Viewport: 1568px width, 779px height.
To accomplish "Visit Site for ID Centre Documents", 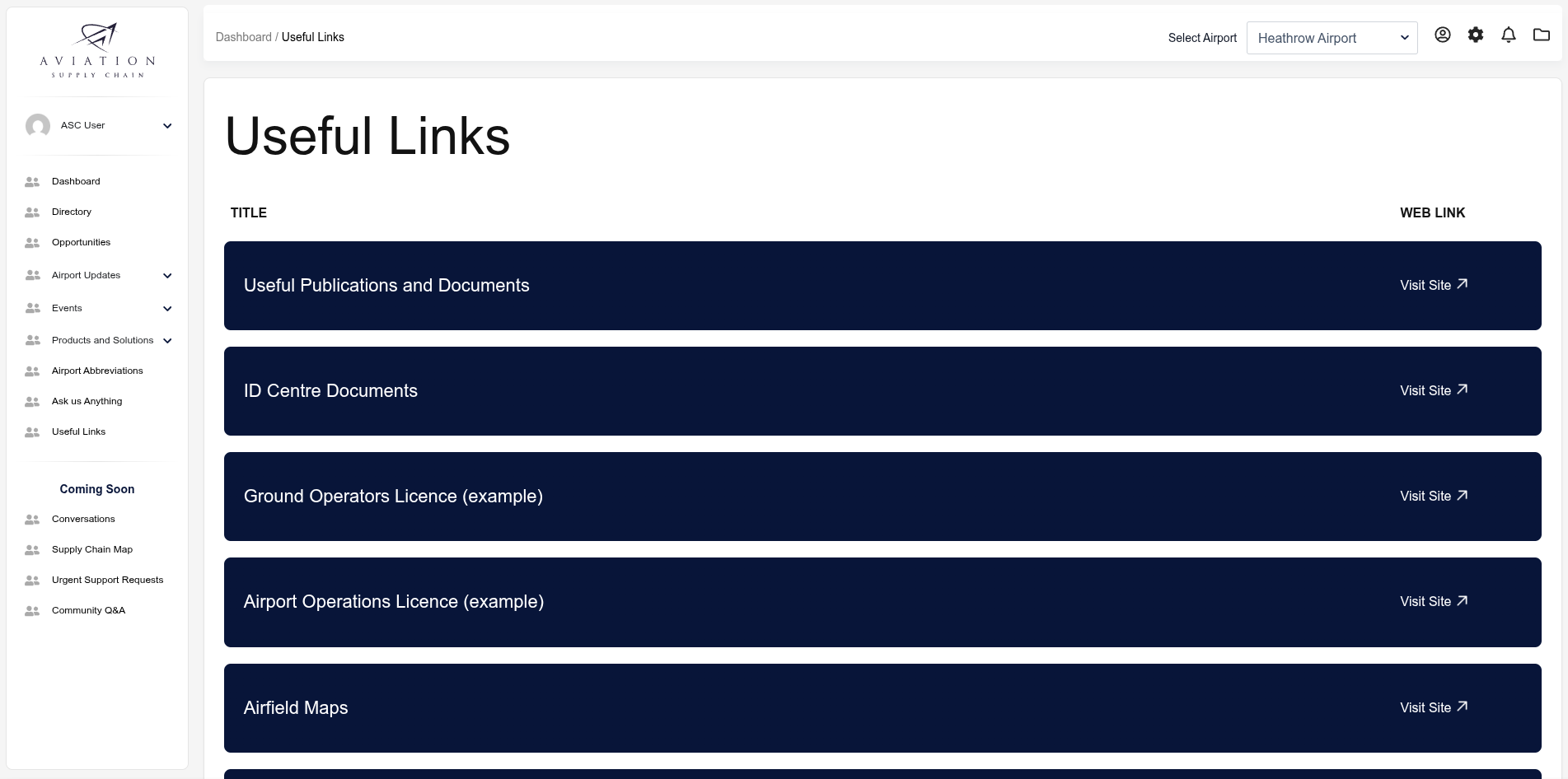I will tap(1433, 390).
